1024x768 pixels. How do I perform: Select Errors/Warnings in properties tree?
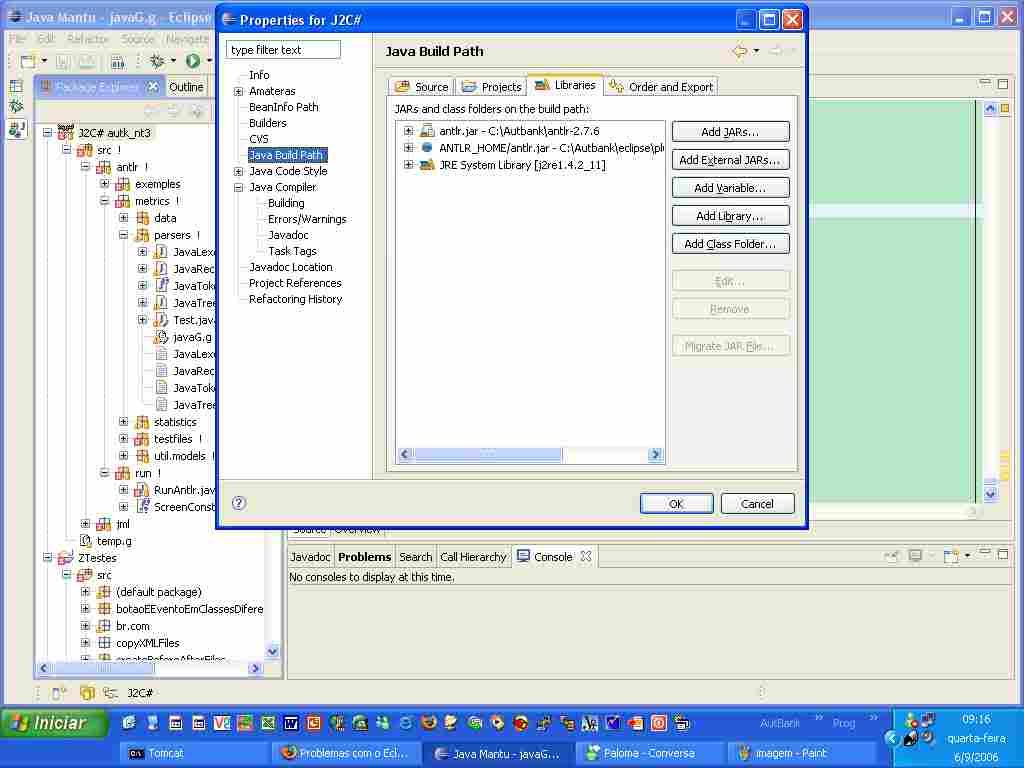point(307,219)
